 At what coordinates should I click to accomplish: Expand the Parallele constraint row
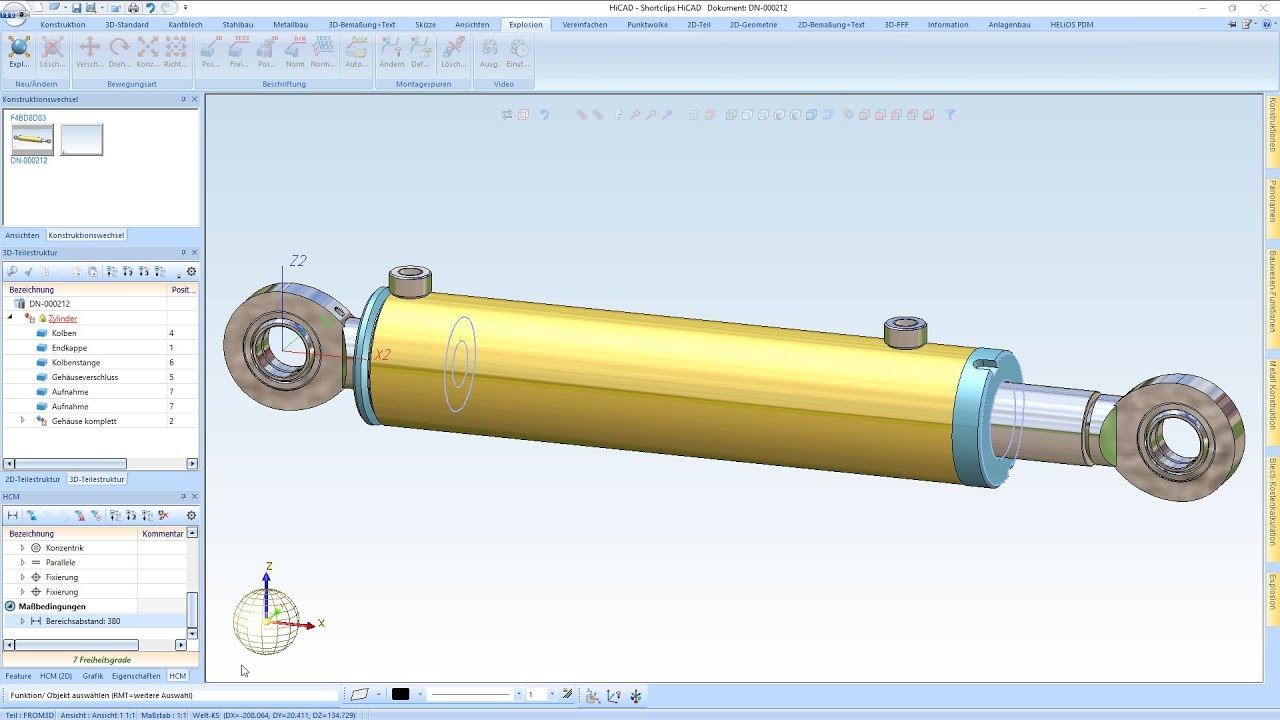[23, 562]
